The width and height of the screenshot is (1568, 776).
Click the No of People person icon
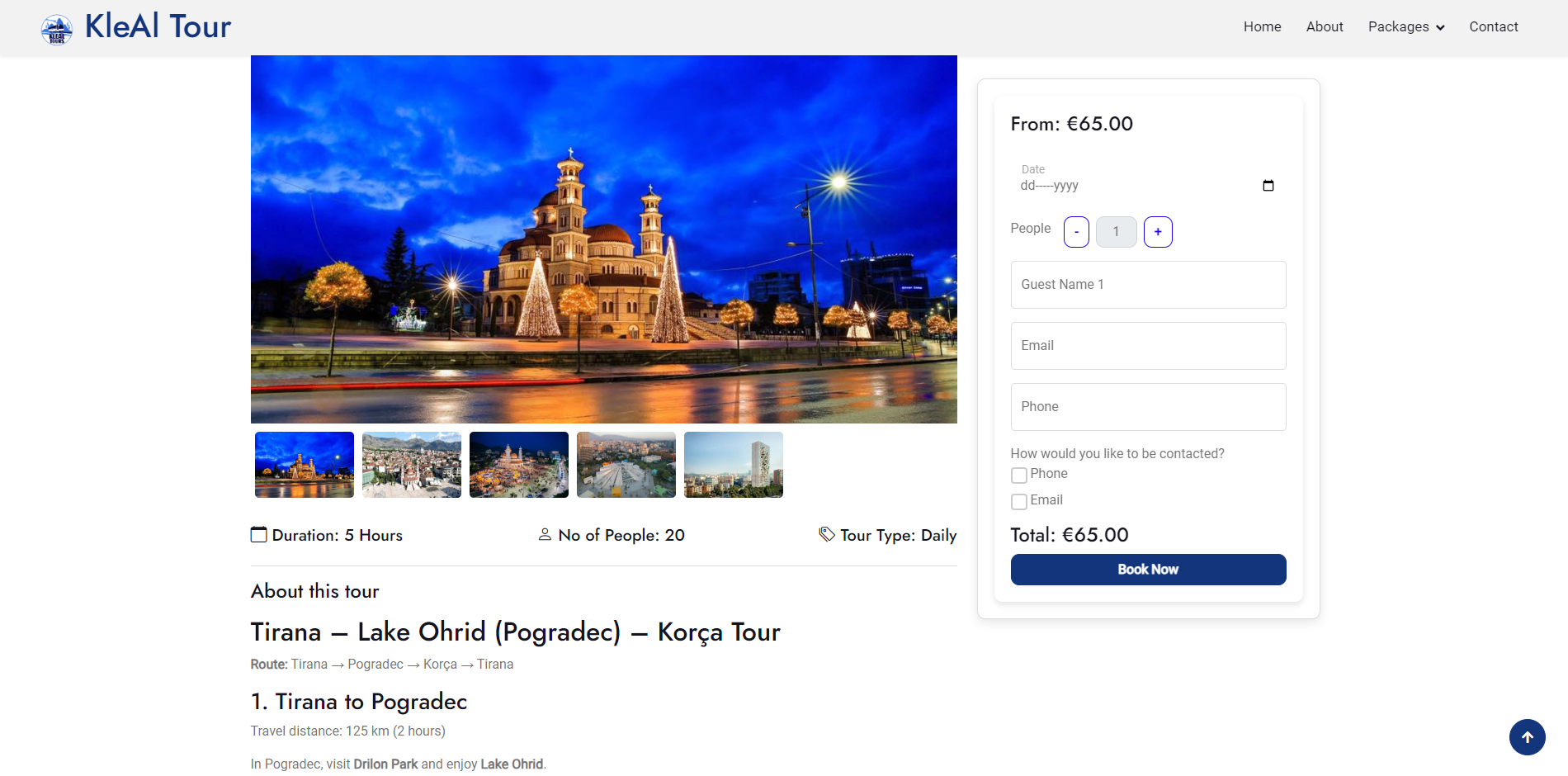point(545,535)
